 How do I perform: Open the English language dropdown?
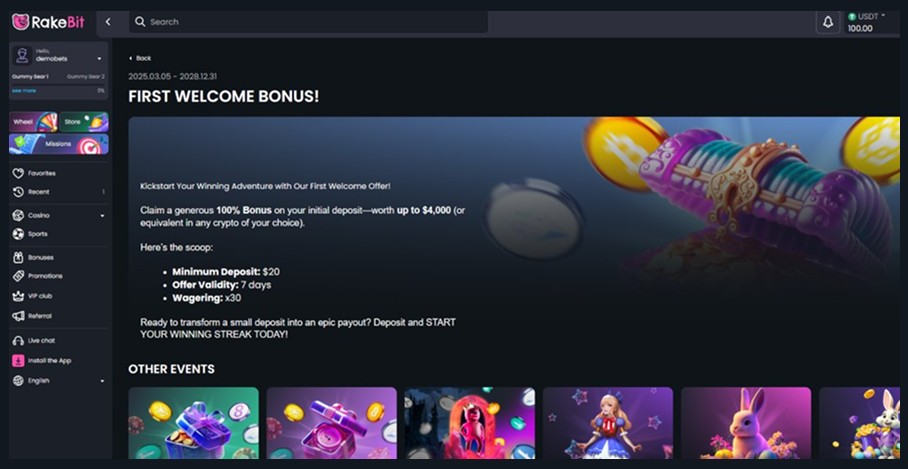[58, 380]
